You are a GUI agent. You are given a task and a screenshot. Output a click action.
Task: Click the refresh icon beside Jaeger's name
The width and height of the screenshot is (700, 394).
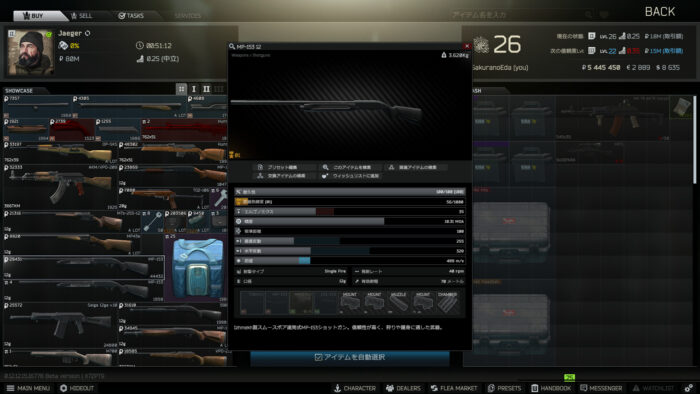click(88, 33)
